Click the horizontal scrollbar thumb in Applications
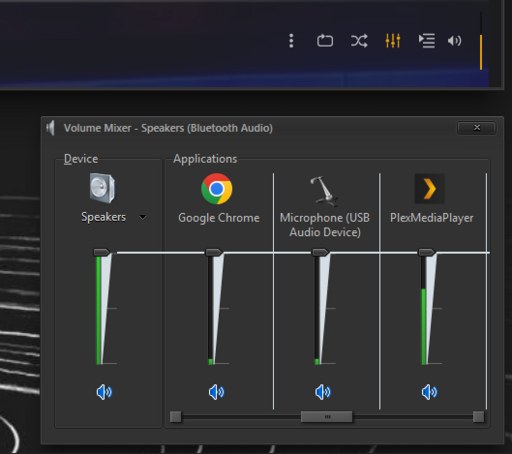 pyautogui.click(x=327, y=417)
